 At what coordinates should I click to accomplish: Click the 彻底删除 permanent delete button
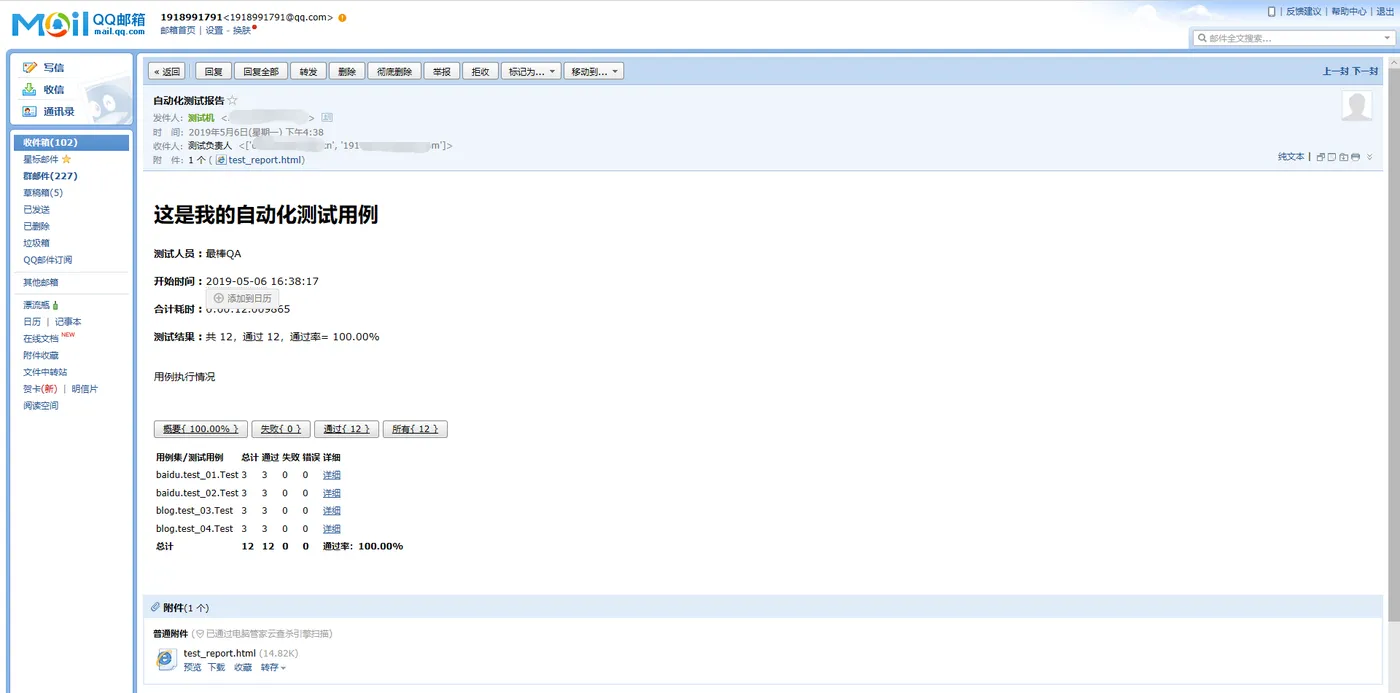tap(394, 71)
